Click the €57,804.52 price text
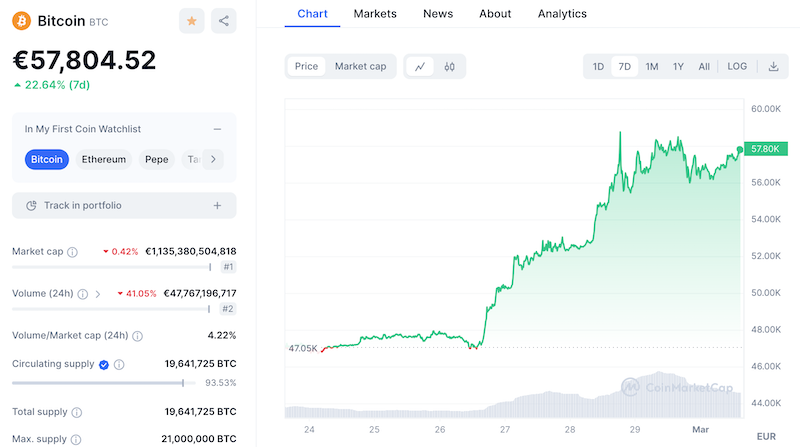800x447 pixels. click(84, 60)
